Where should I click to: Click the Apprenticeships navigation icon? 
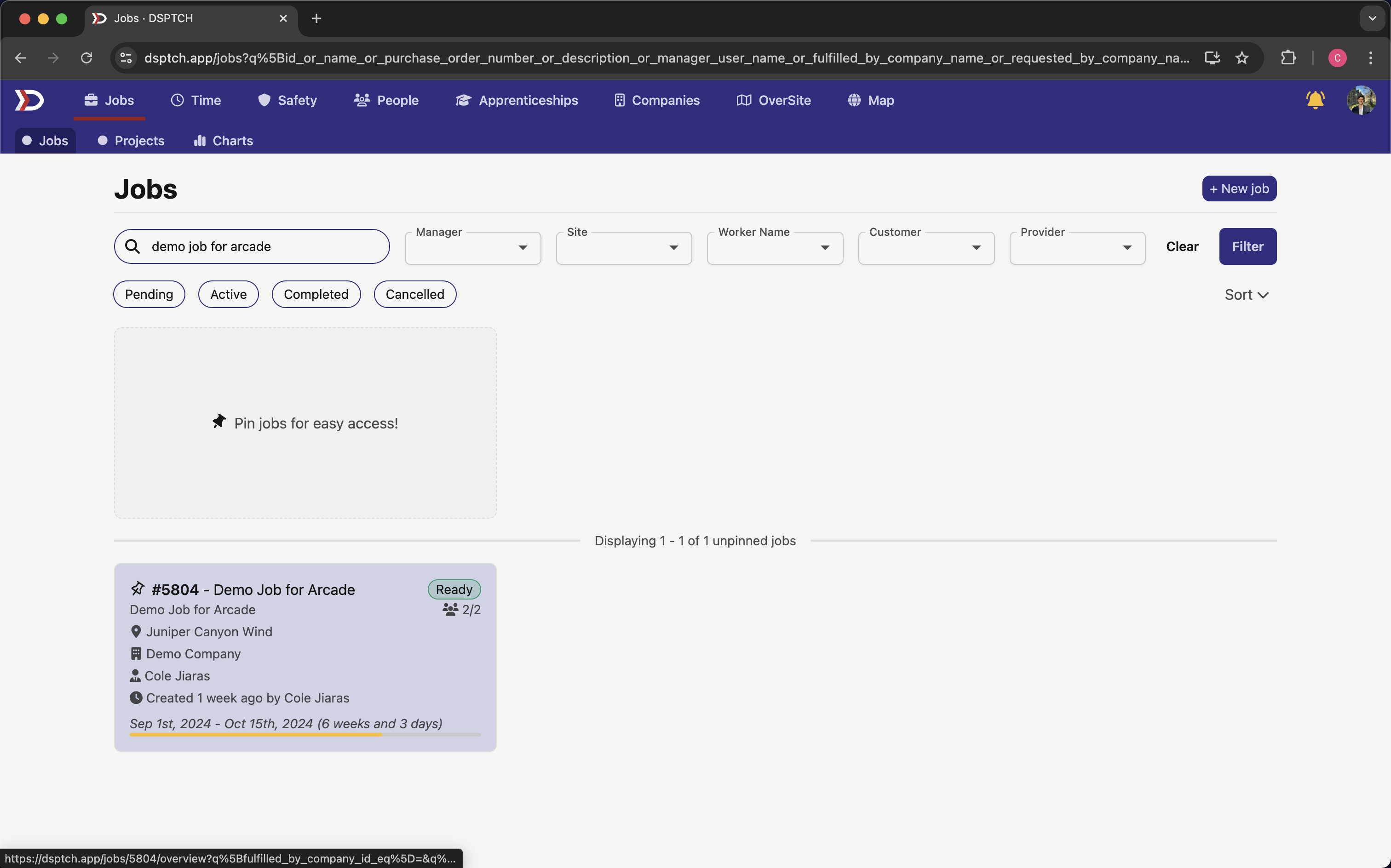point(463,100)
